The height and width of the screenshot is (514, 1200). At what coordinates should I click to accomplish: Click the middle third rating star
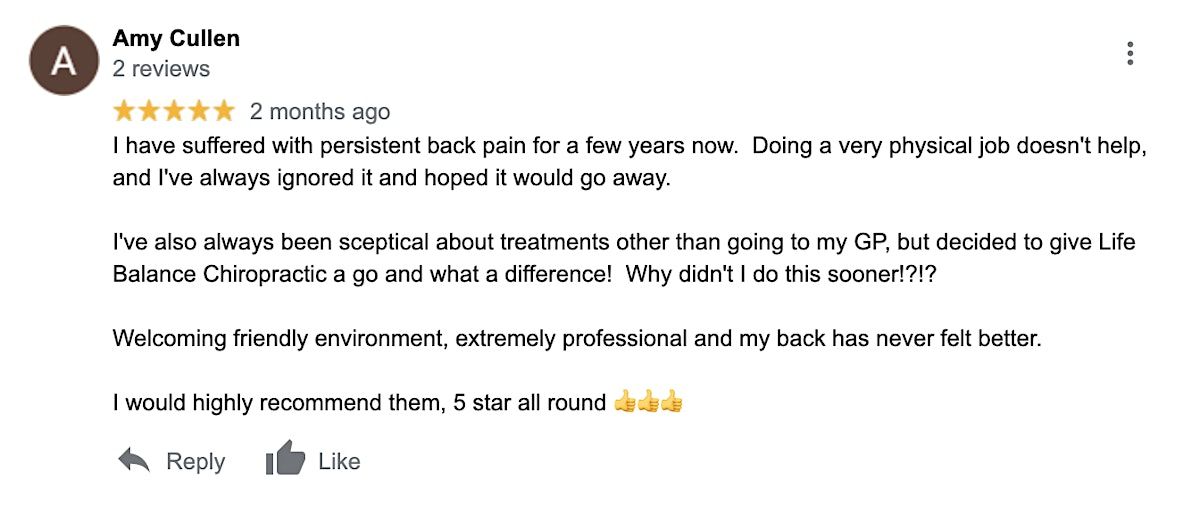(x=174, y=110)
